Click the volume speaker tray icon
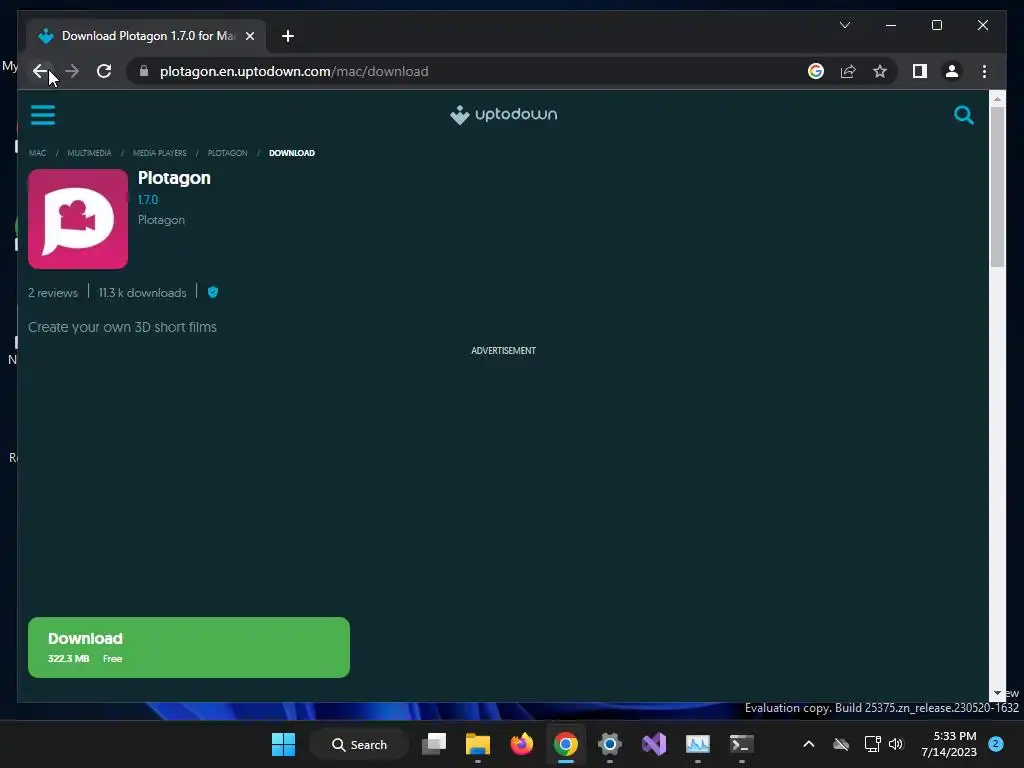The image size is (1024, 768). 896,744
